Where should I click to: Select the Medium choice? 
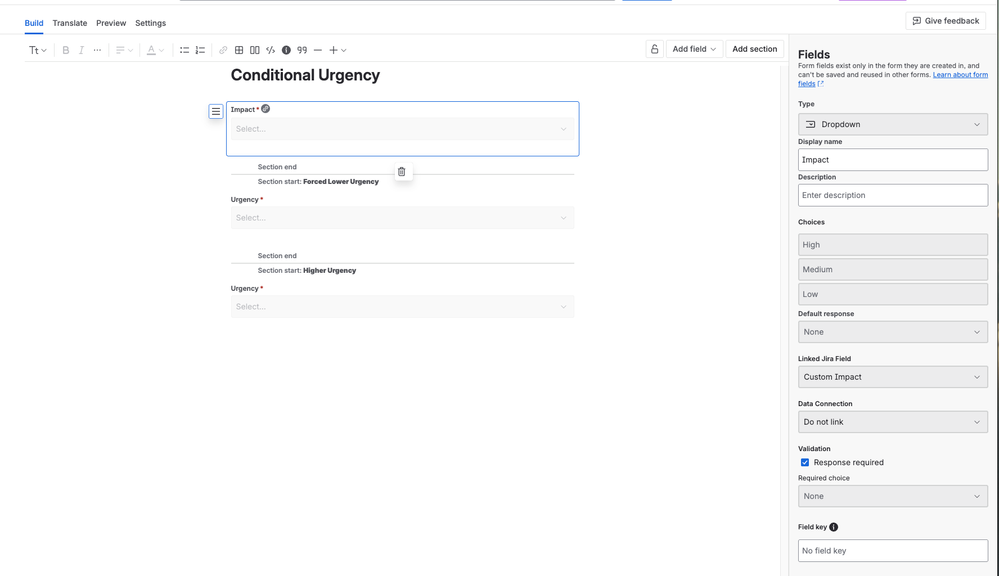coord(893,270)
